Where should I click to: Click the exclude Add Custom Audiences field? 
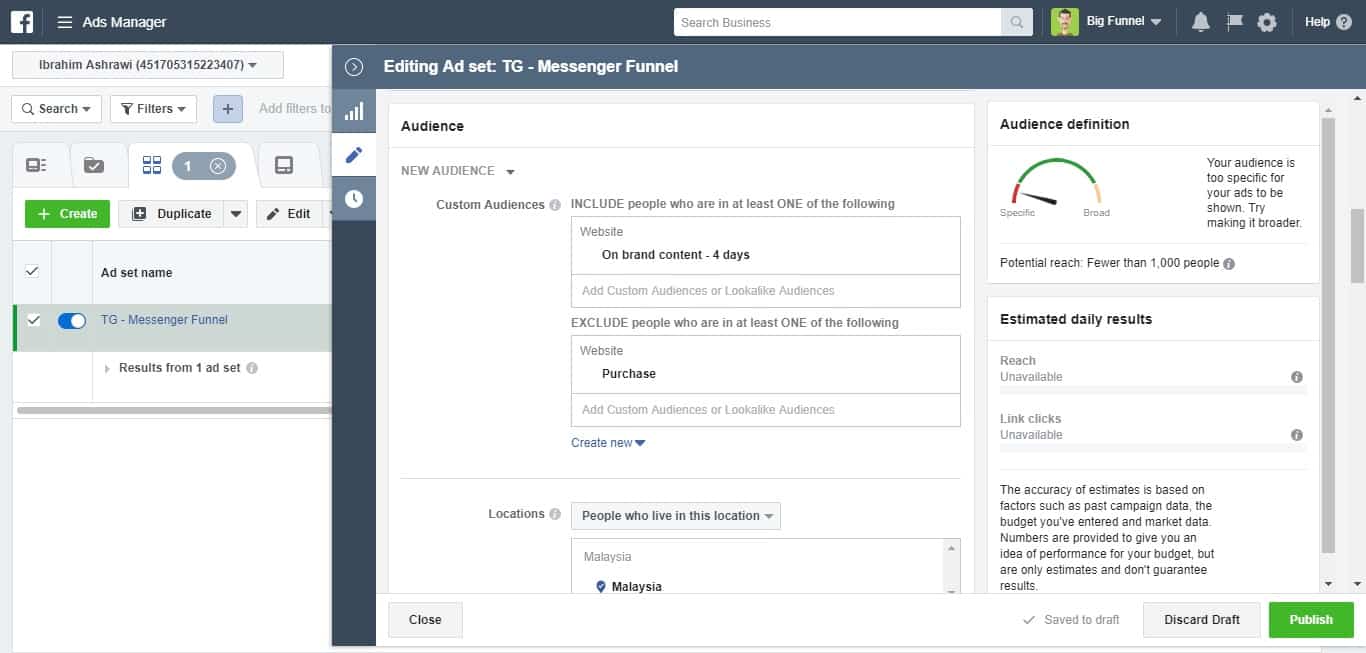766,410
